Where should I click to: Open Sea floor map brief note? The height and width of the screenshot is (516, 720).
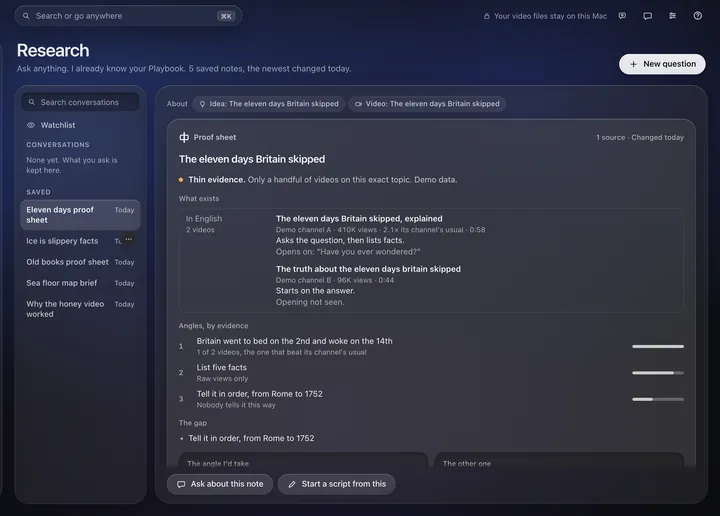point(80,283)
